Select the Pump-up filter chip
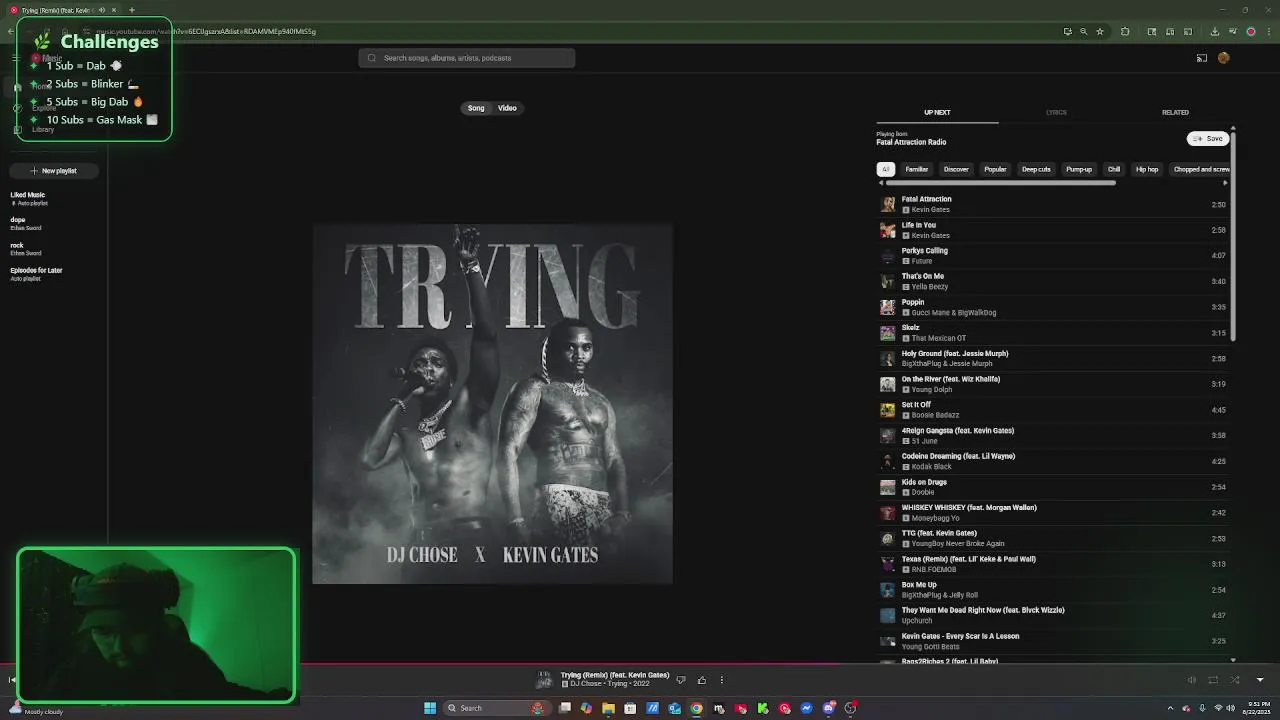The height and width of the screenshot is (720, 1280). point(1079,169)
